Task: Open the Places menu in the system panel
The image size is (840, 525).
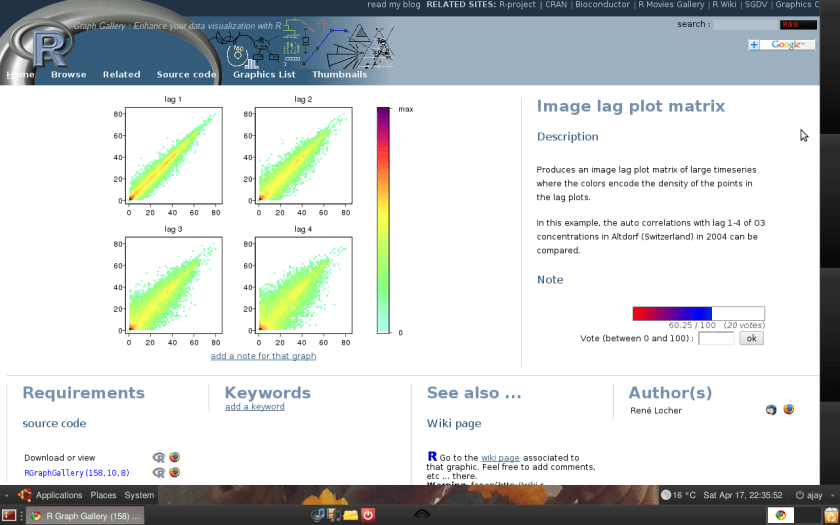Action: [103, 495]
